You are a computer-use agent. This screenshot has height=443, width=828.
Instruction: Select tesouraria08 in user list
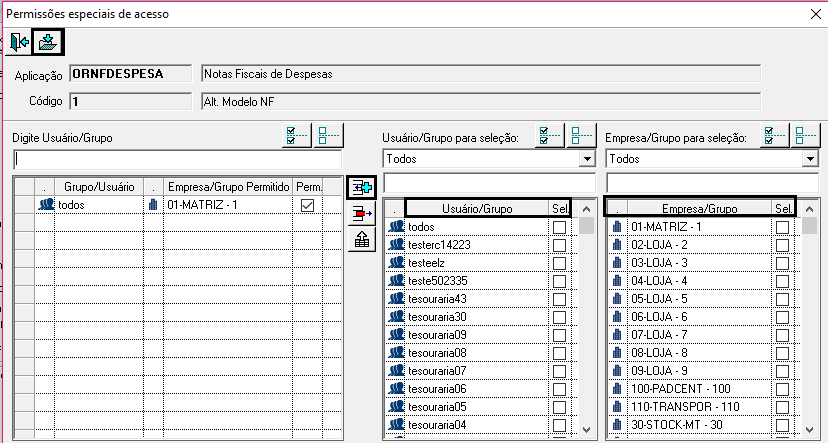point(478,353)
